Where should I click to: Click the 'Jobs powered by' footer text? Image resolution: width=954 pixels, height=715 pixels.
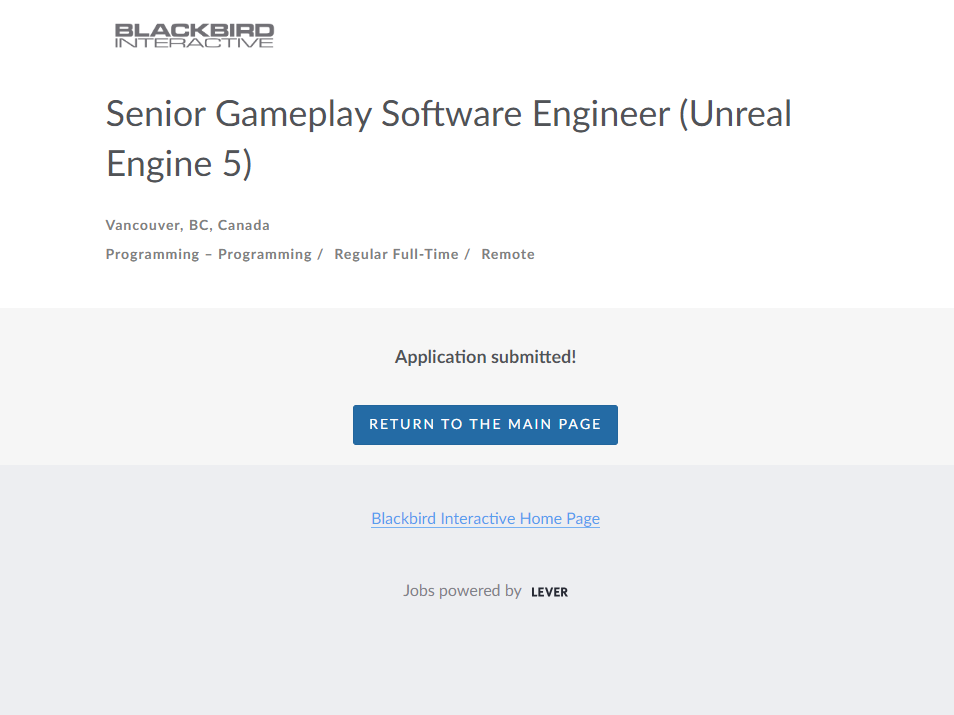coord(462,591)
